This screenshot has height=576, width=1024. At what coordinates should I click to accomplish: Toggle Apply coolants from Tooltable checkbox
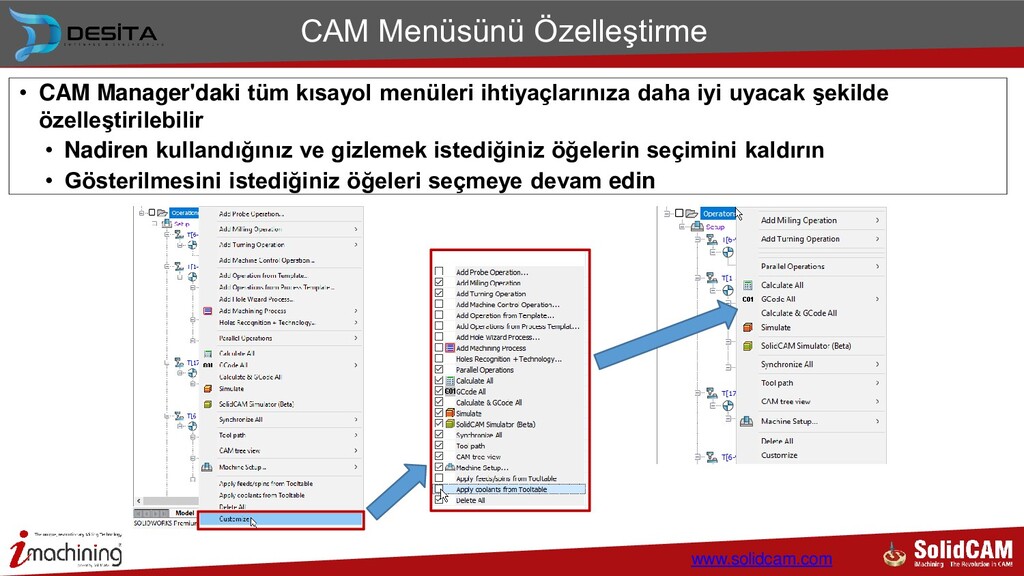(439, 489)
